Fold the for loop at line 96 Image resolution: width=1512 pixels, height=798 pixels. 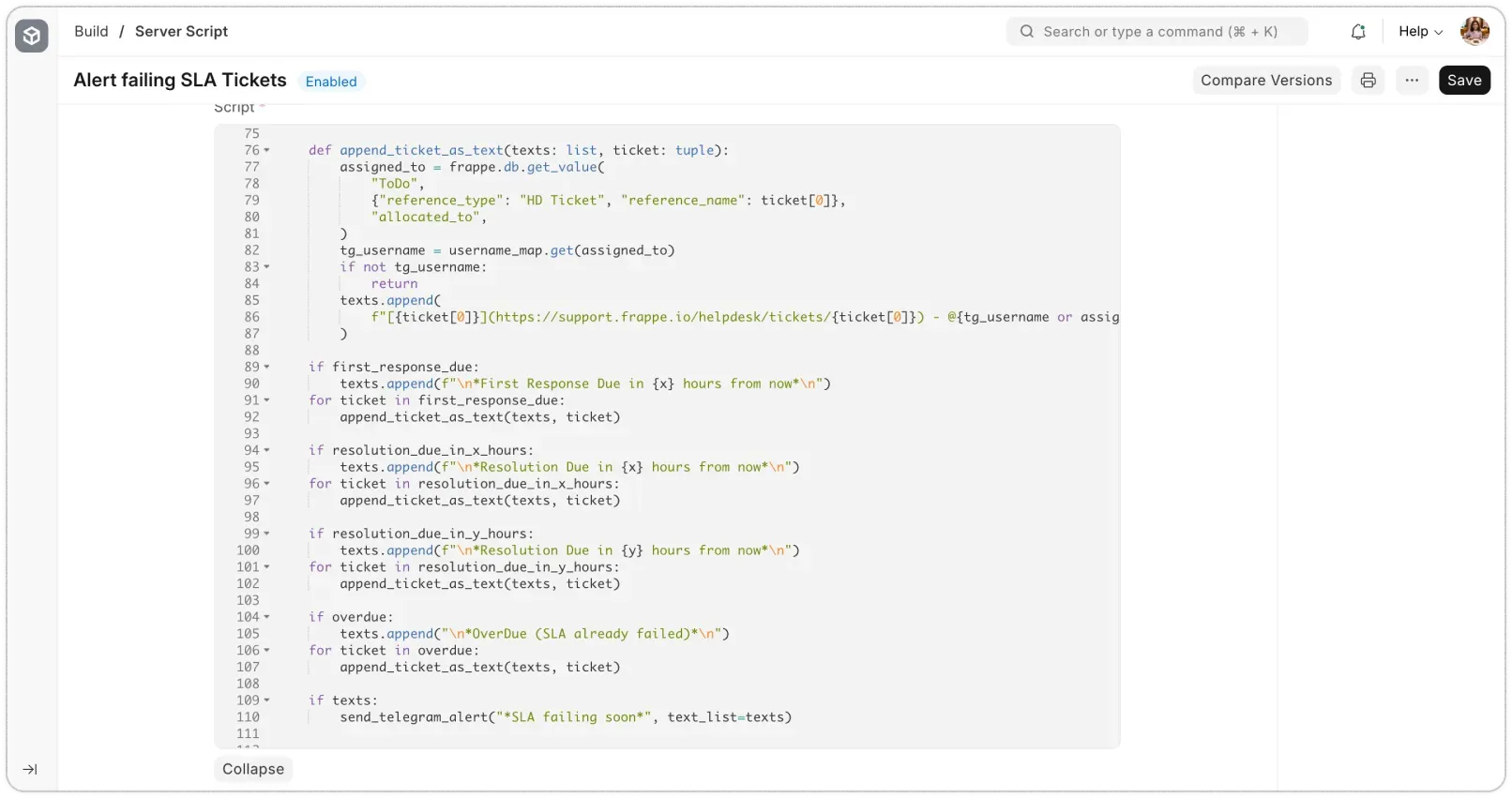(266, 485)
